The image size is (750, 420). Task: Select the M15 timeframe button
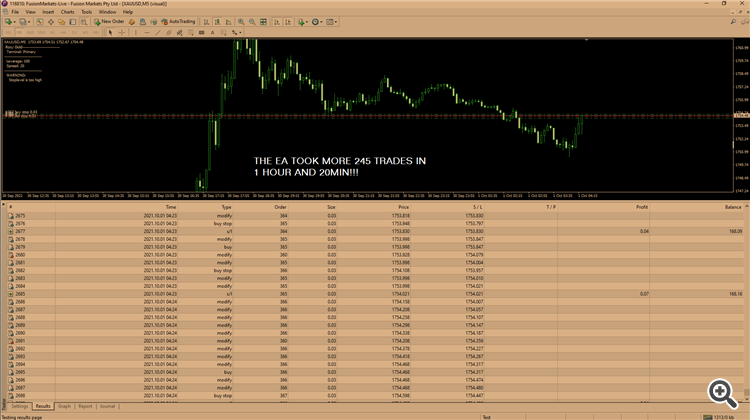click(x=30, y=33)
